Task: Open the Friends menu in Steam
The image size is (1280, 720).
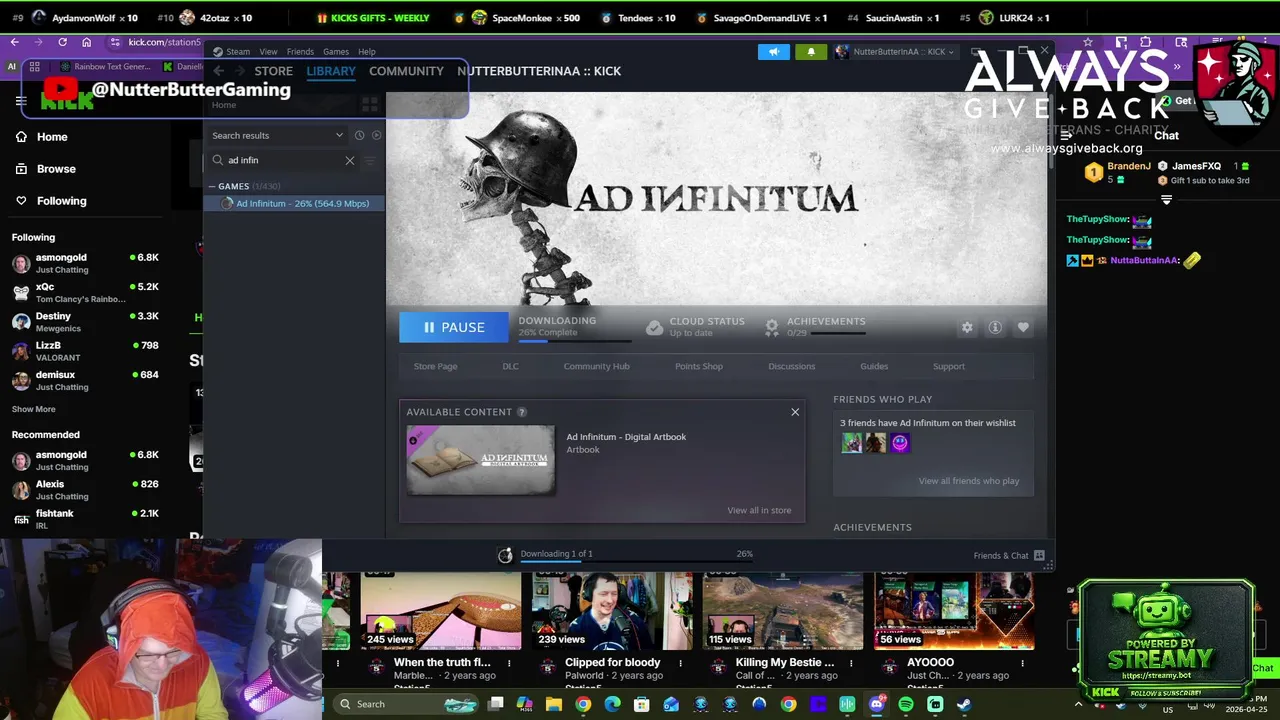Action: (300, 52)
